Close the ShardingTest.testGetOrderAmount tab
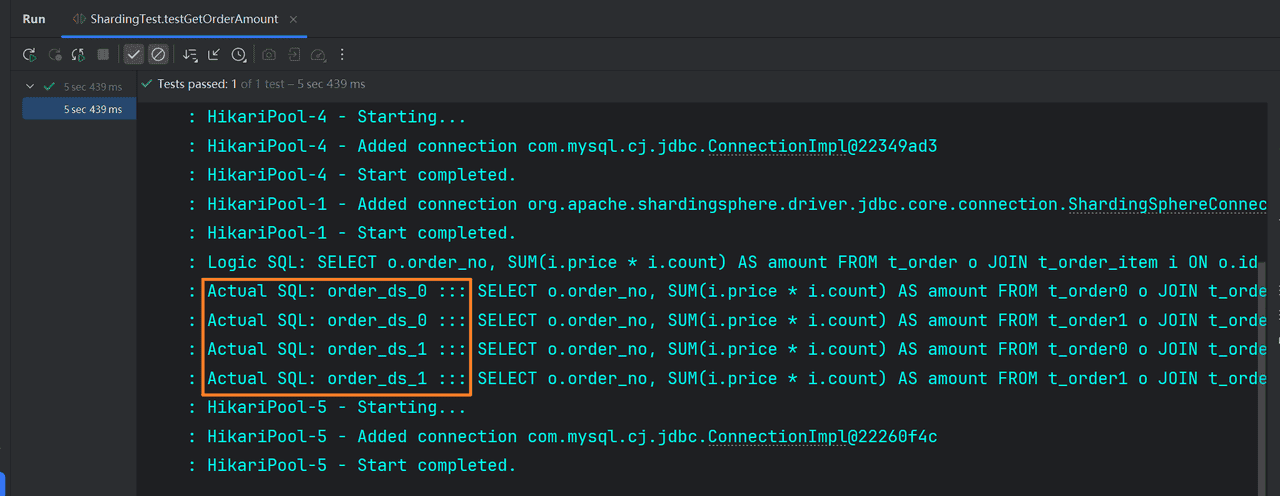1280x496 pixels. click(x=292, y=19)
